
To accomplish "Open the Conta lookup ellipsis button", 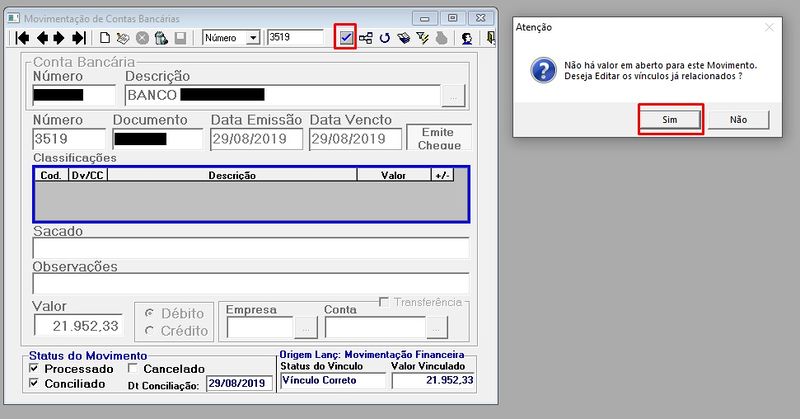I will [437, 328].
